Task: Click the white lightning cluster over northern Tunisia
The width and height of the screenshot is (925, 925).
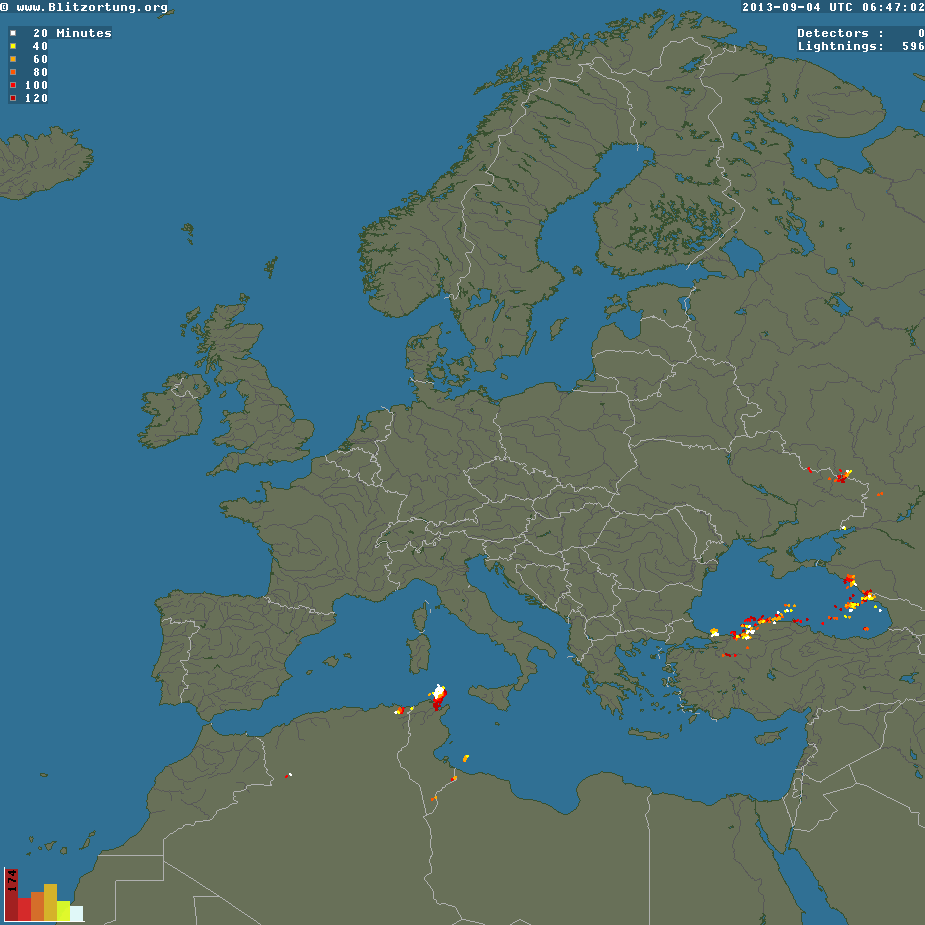Action: [439, 691]
